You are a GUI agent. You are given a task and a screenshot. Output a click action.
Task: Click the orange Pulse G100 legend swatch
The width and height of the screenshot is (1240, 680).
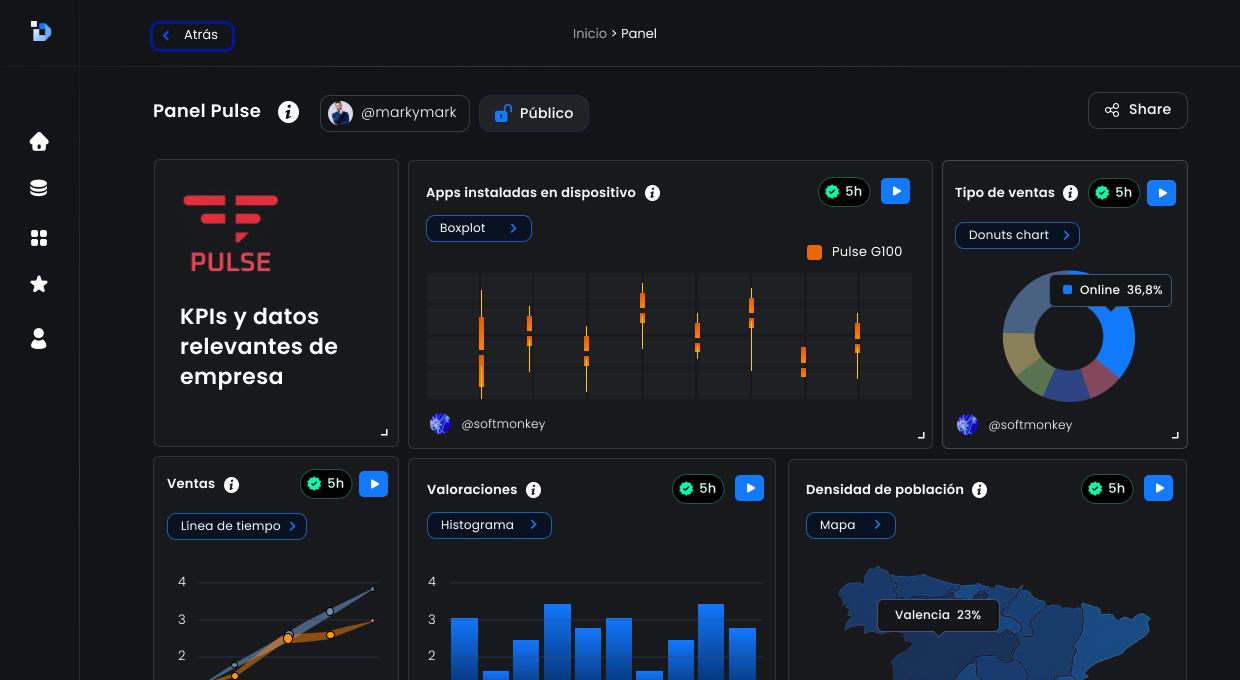click(814, 252)
